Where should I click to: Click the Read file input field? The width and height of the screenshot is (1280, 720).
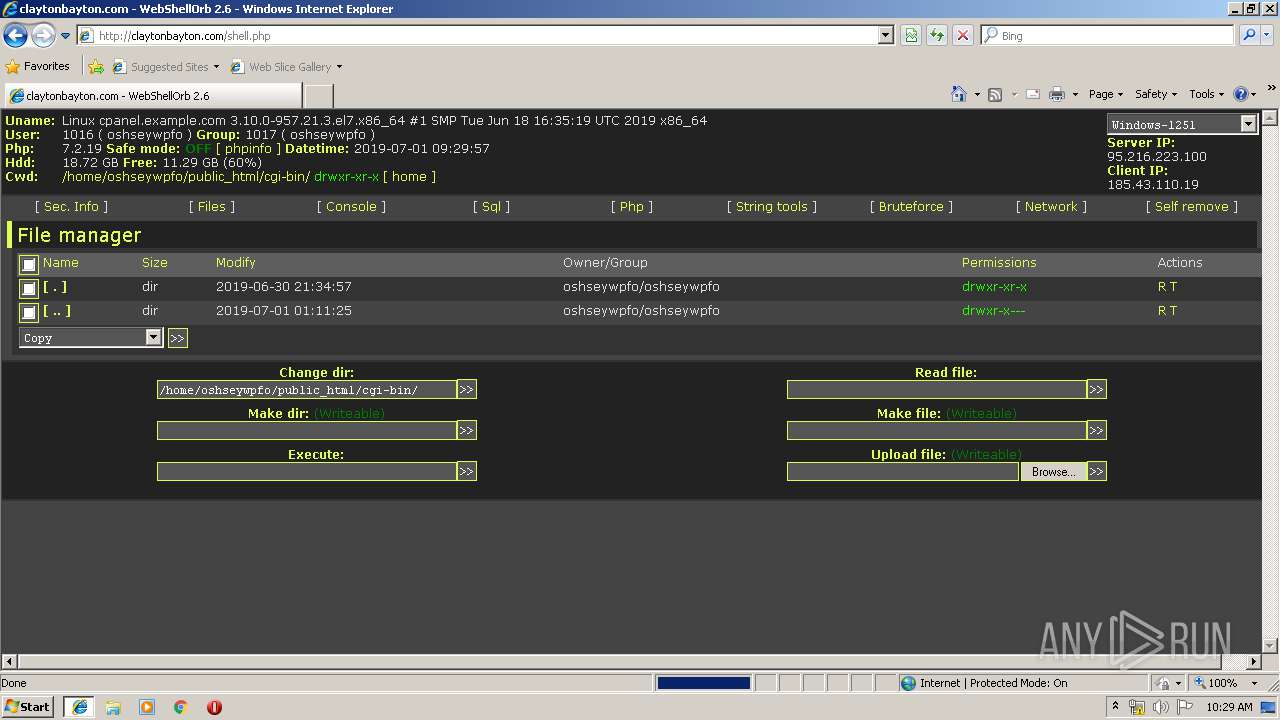[937, 389]
